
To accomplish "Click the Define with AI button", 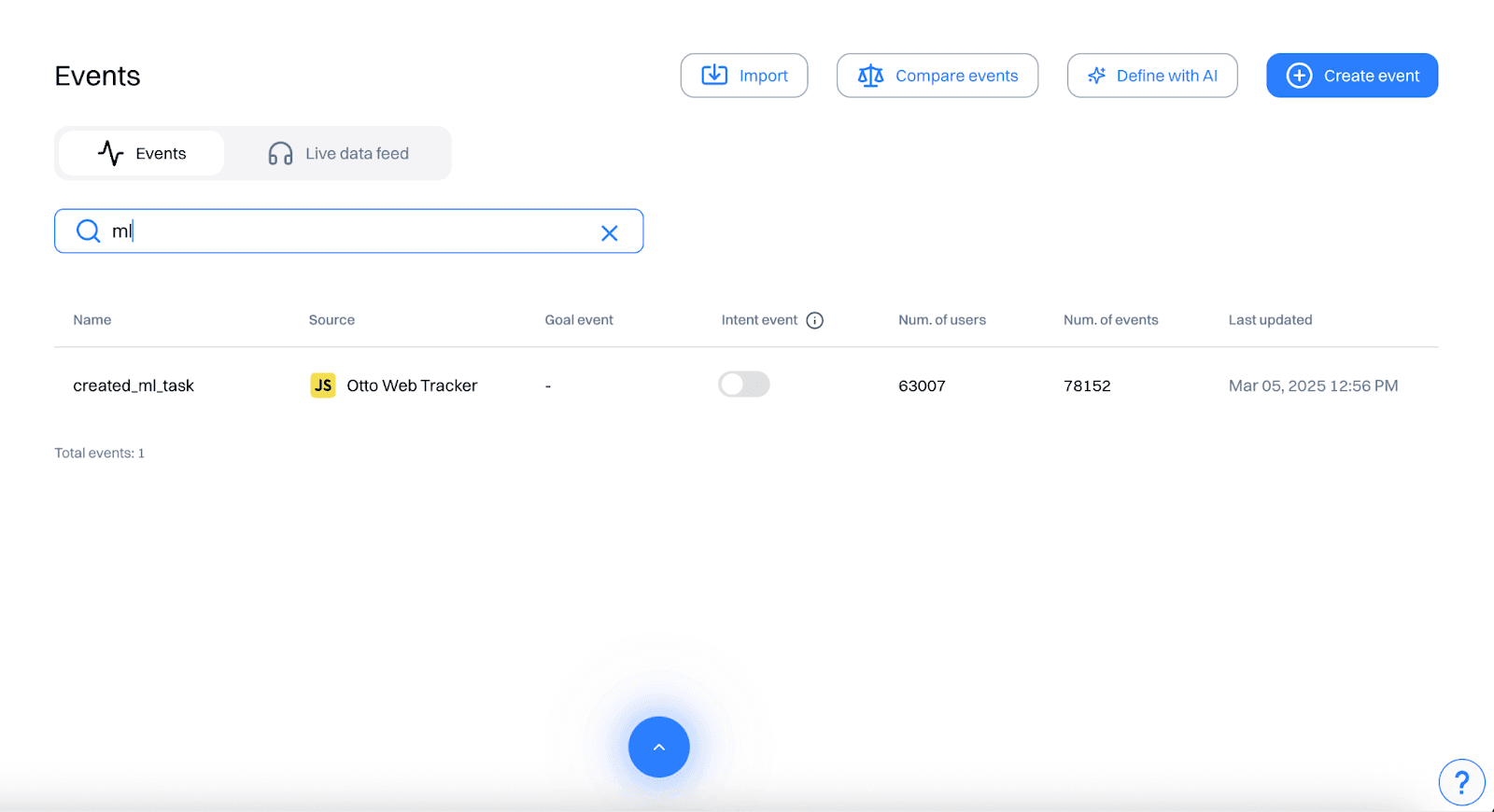I will (x=1152, y=76).
